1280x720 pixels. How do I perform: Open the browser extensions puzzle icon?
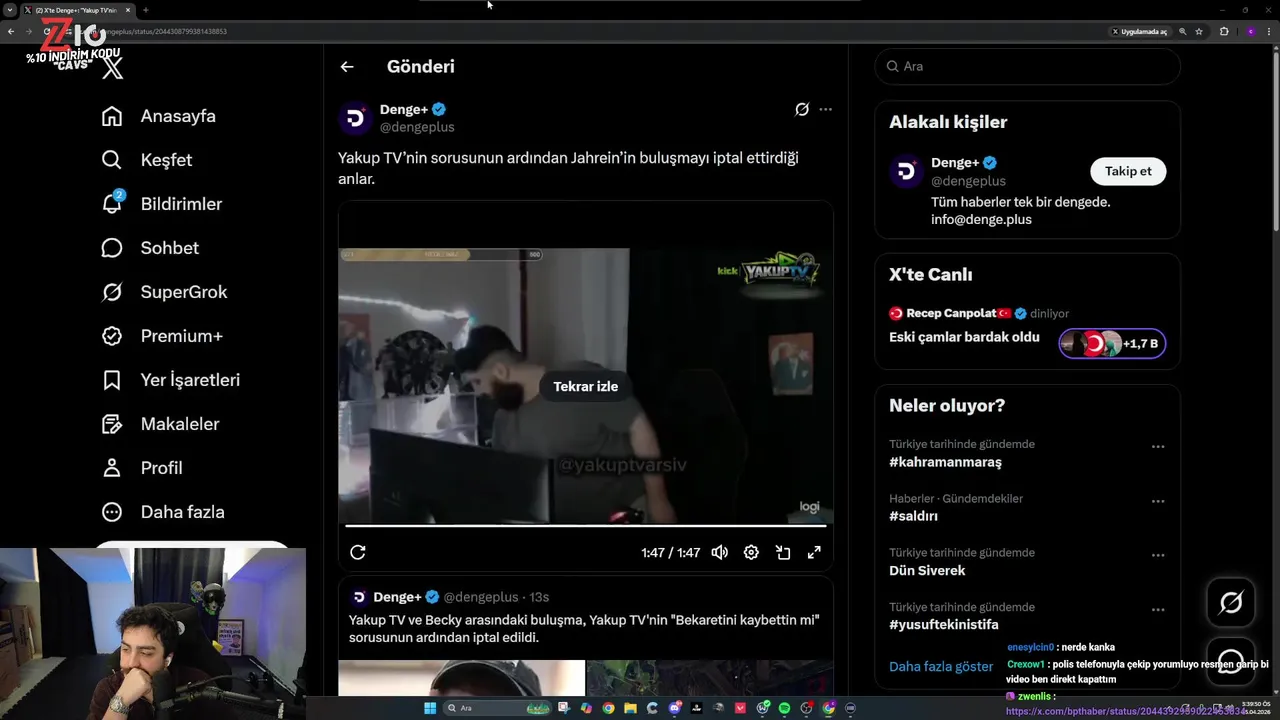tap(1224, 32)
